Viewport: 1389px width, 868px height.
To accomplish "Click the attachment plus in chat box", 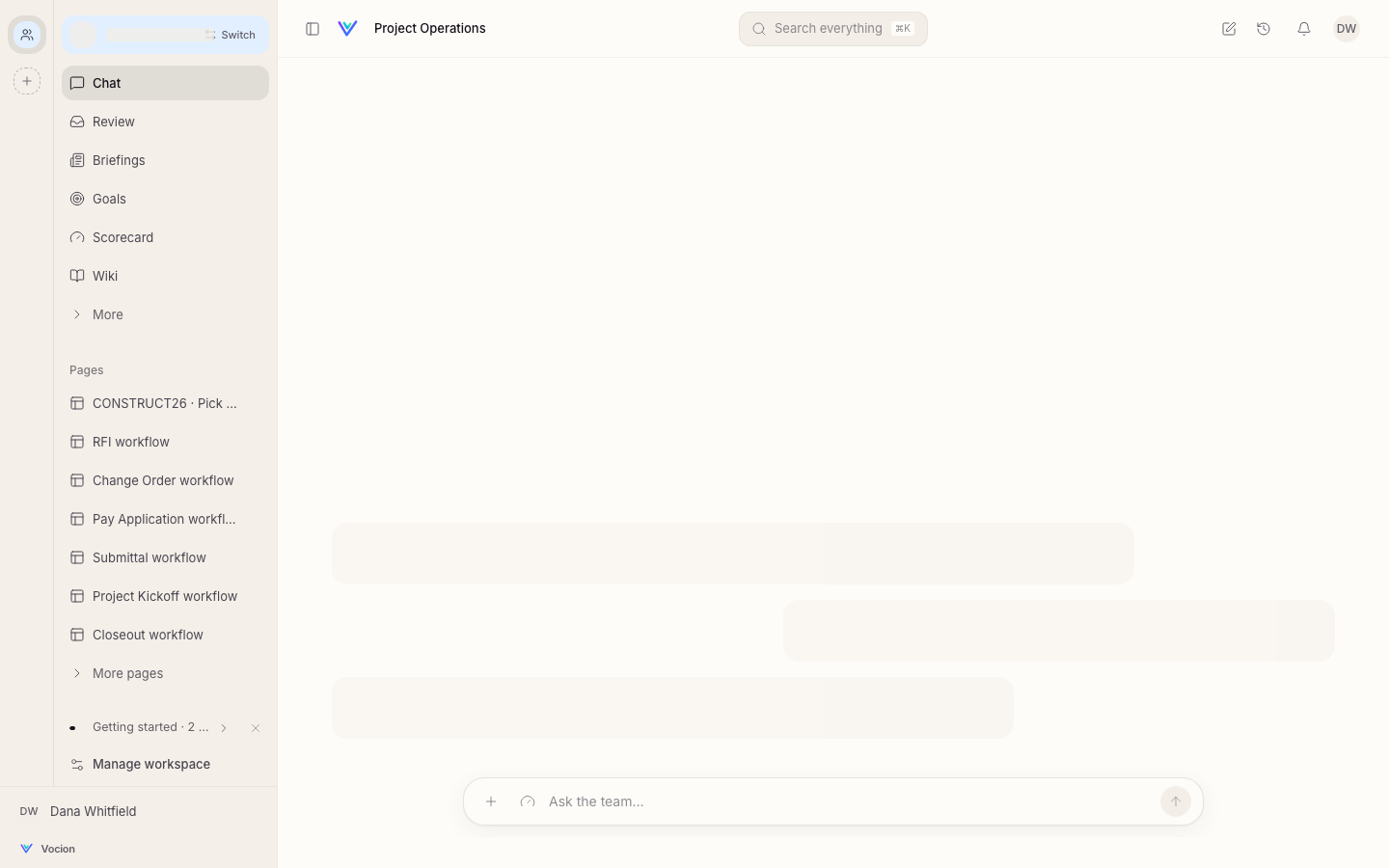I will [491, 801].
